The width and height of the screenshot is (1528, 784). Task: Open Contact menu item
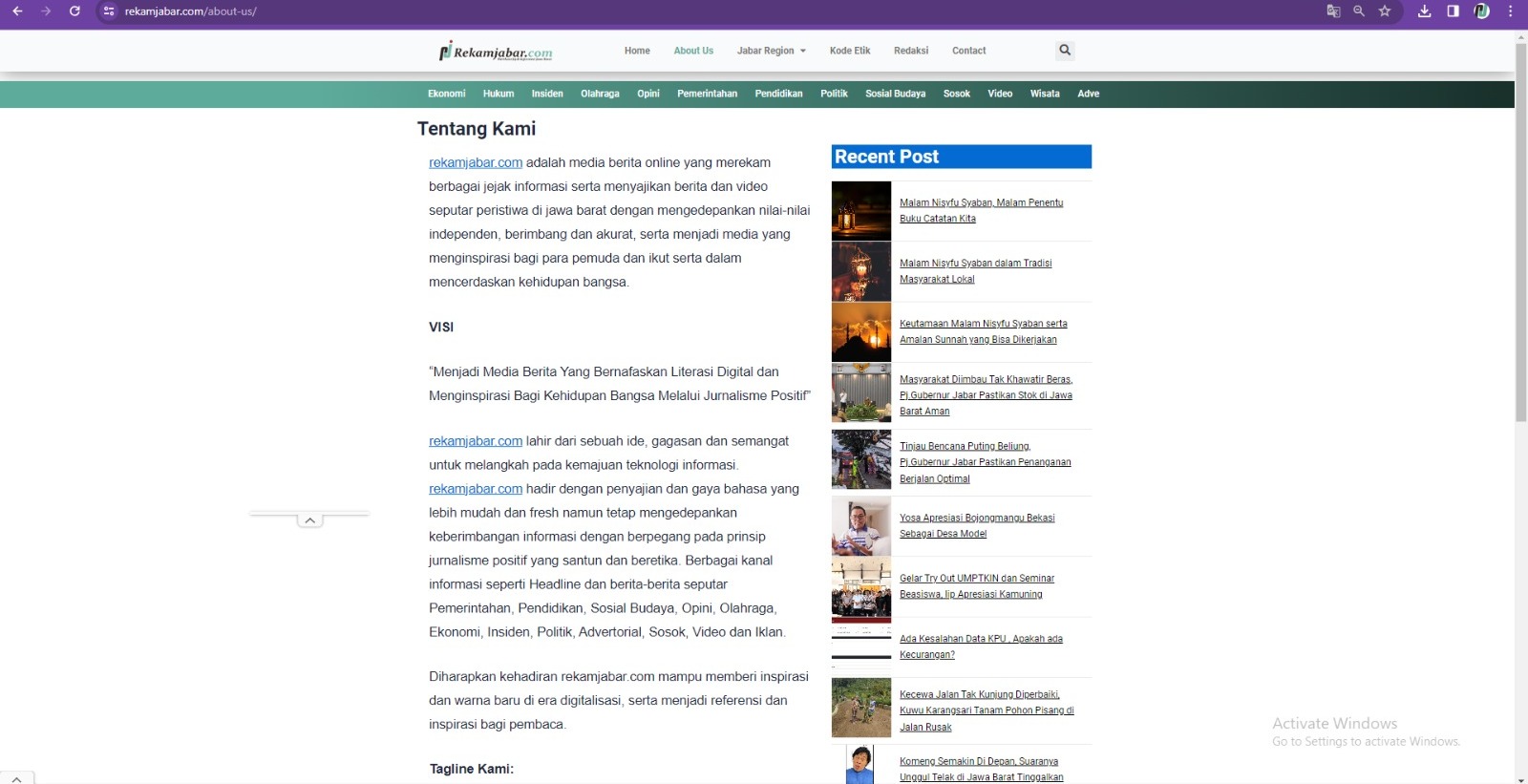(x=968, y=51)
